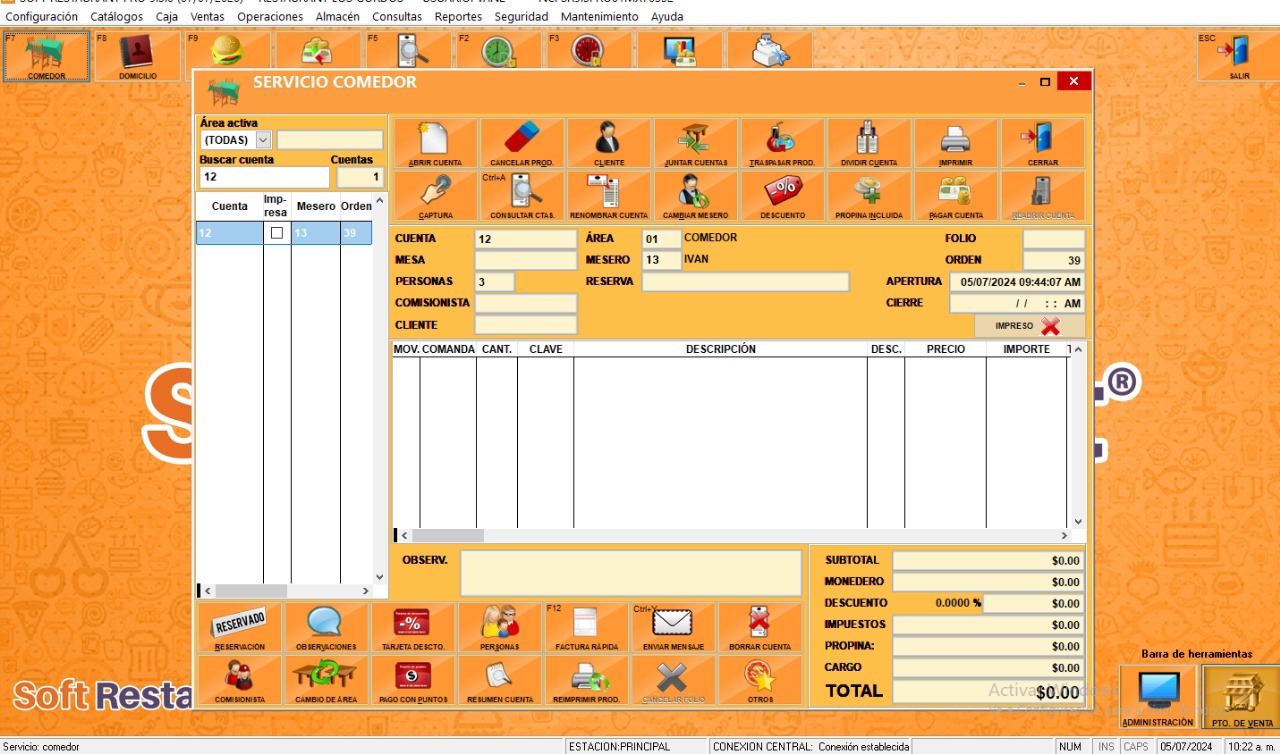Screen dimensions: 1280x754
Task: Click the product grid scroll-down arrow
Action: click(x=1078, y=521)
